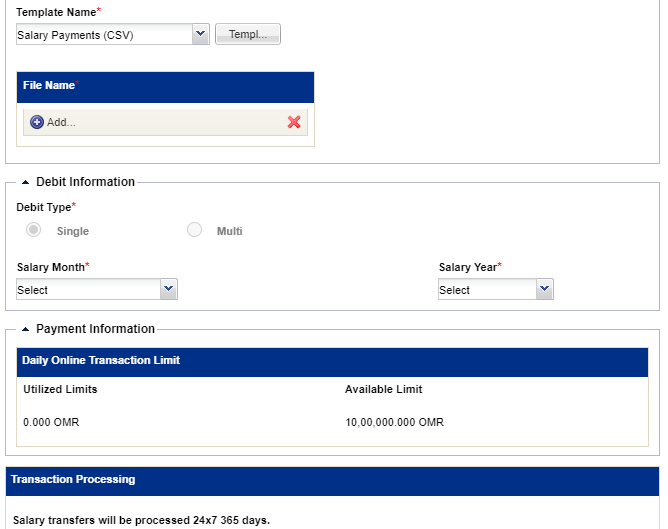This screenshot has width=668, height=529.
Task: Click the Transaction Processing header
Action: (332, 481)
